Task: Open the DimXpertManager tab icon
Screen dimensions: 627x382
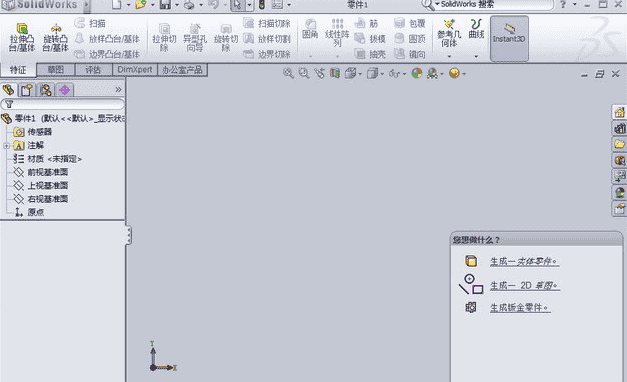Action: tap(64, 90)
